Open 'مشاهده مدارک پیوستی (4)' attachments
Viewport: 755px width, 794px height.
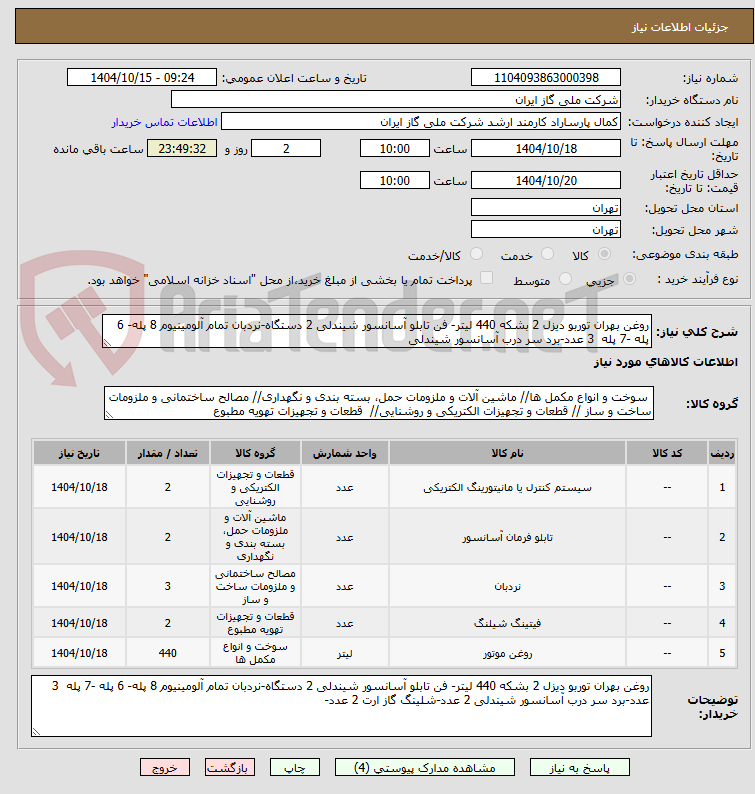click(x=425, y=768)
